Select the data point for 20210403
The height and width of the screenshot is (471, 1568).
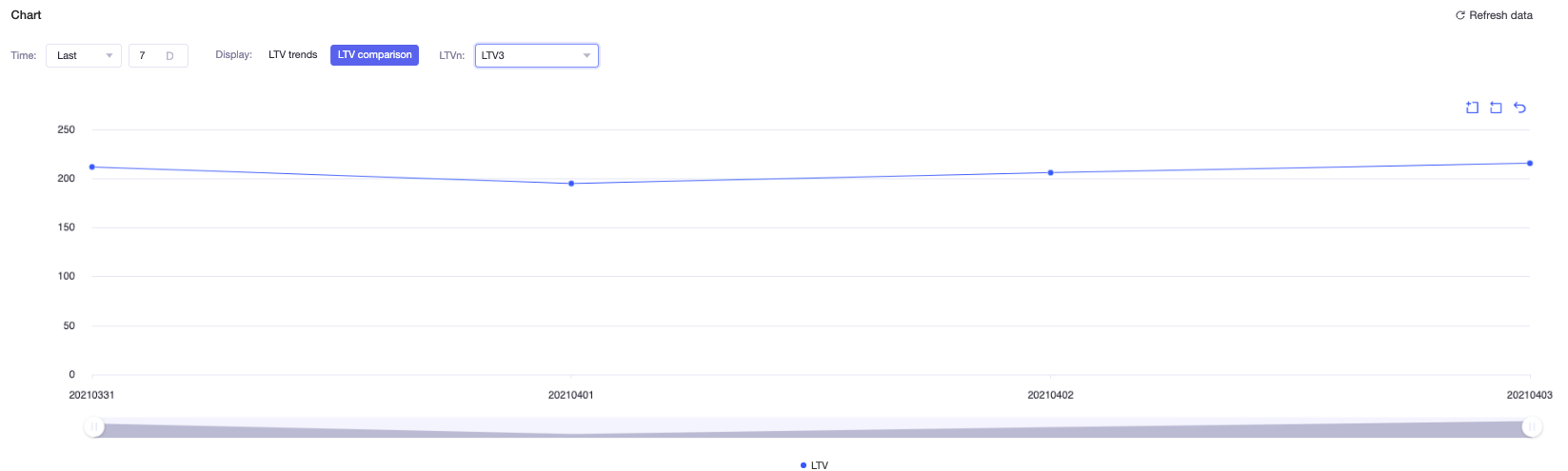click(x=1530, y=164)
